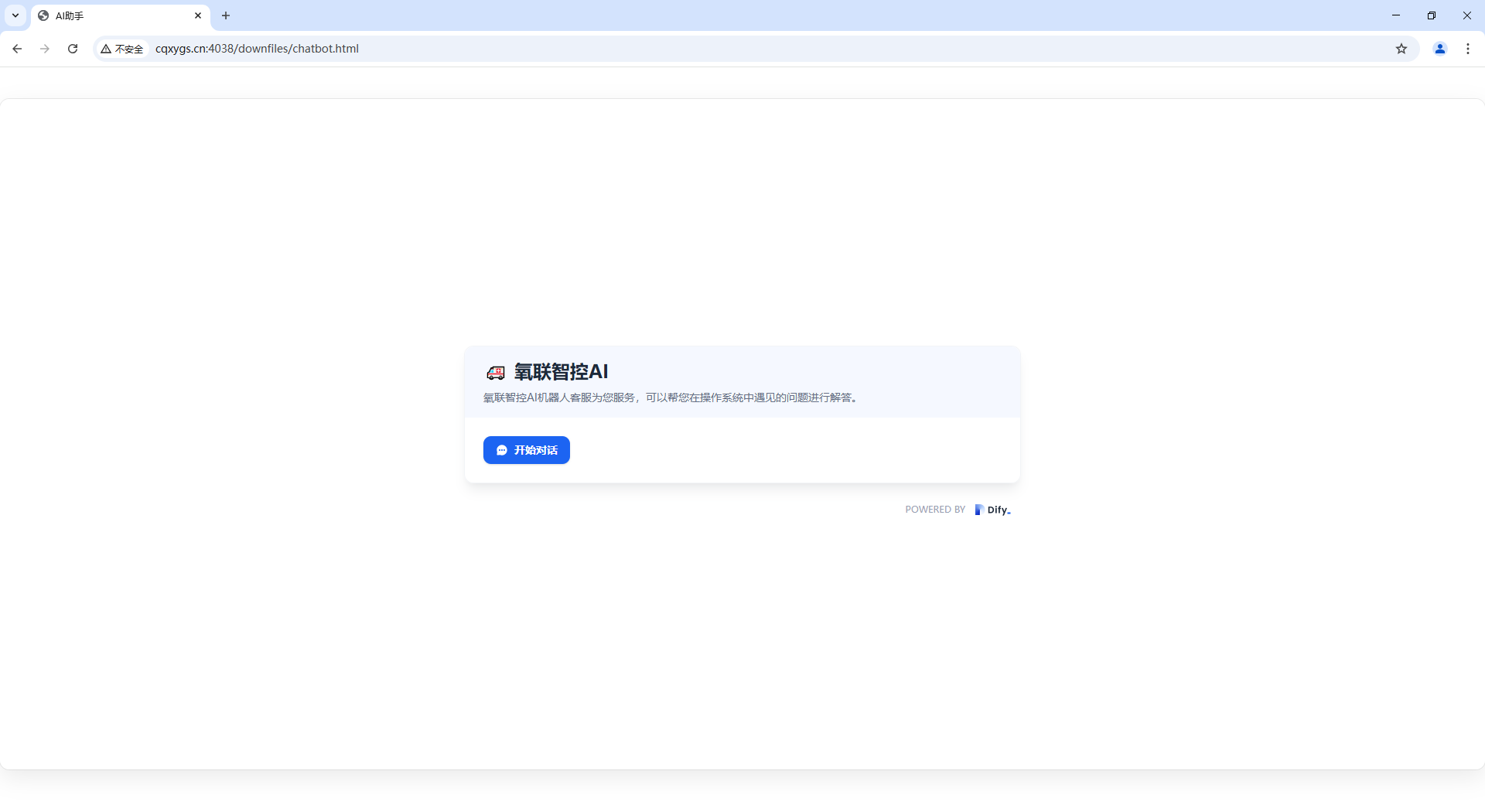The height and width of the screenshot is (812, 1485).
Task: Close the AI助手 tab
Action: click(198, 15)
